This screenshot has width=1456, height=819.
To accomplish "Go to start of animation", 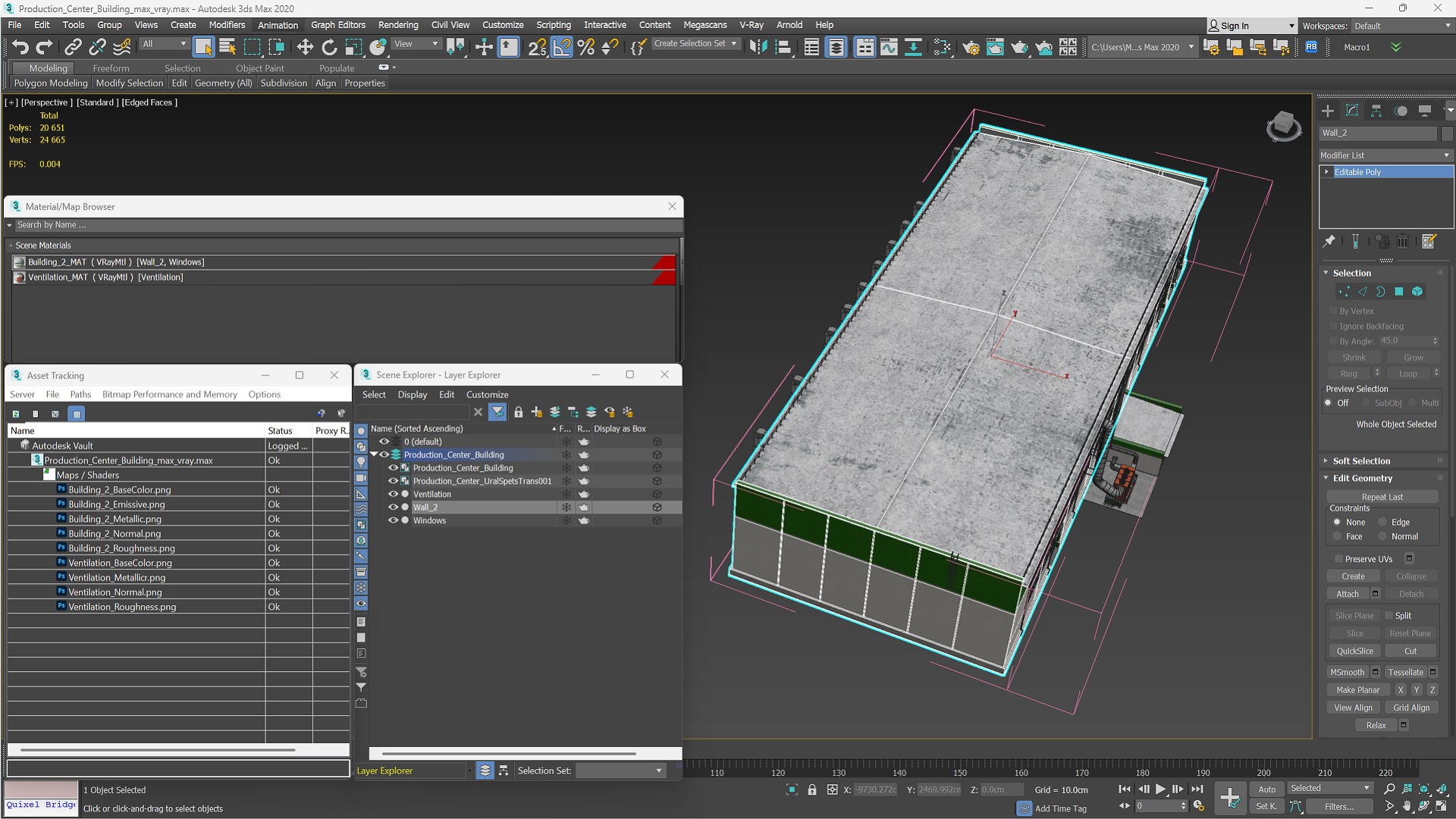I will coord(1124,789).
